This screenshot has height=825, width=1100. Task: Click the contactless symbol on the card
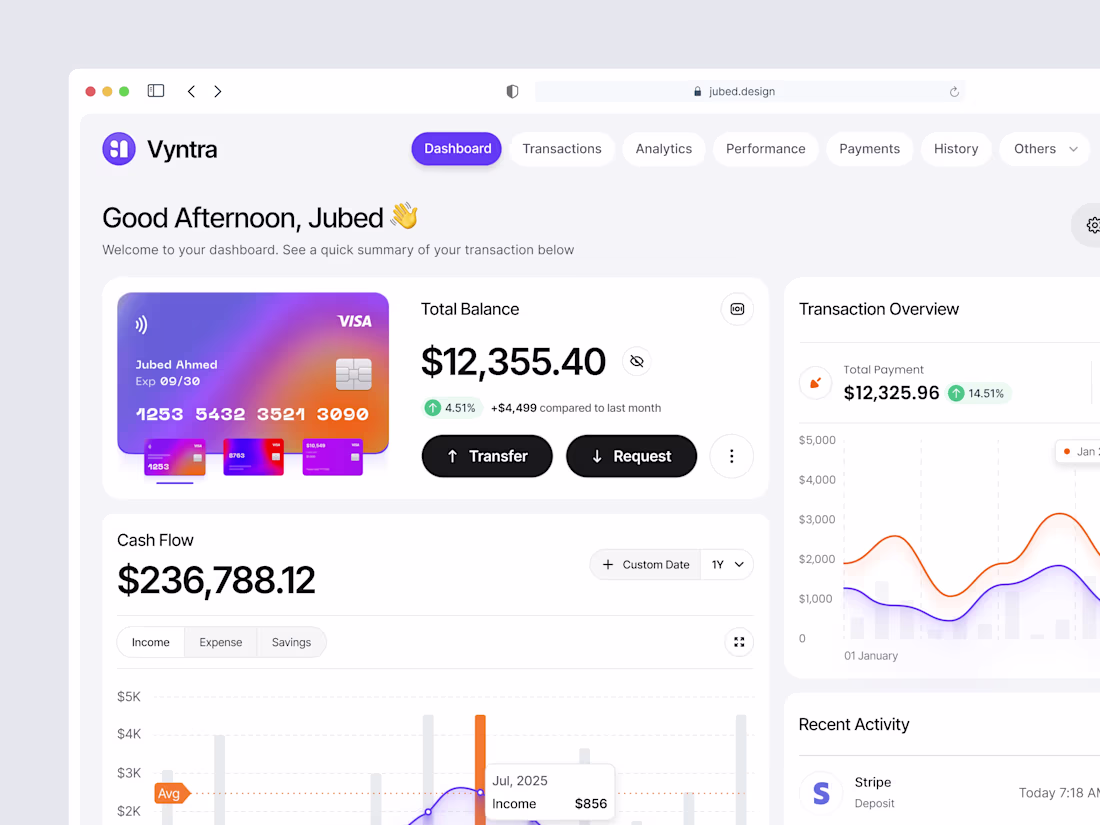[x=141, y=324]
